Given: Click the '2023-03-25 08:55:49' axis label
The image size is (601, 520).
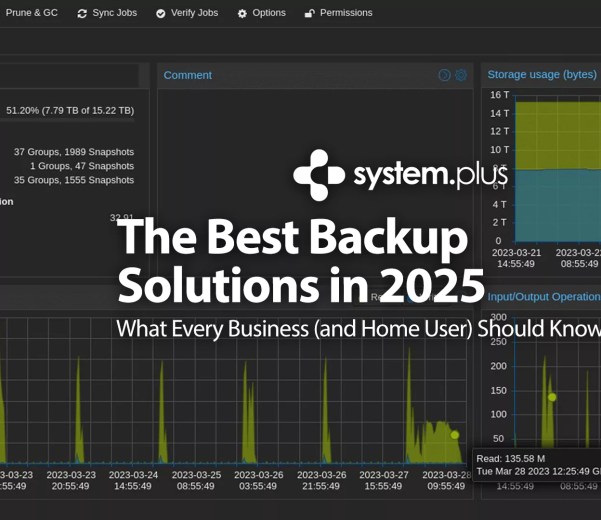Looking at the screenshot, I should click(196, 481).
